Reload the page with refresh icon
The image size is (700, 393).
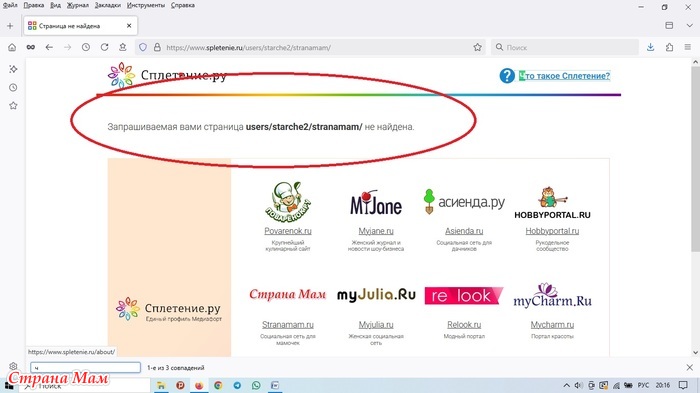pos(104,47)
